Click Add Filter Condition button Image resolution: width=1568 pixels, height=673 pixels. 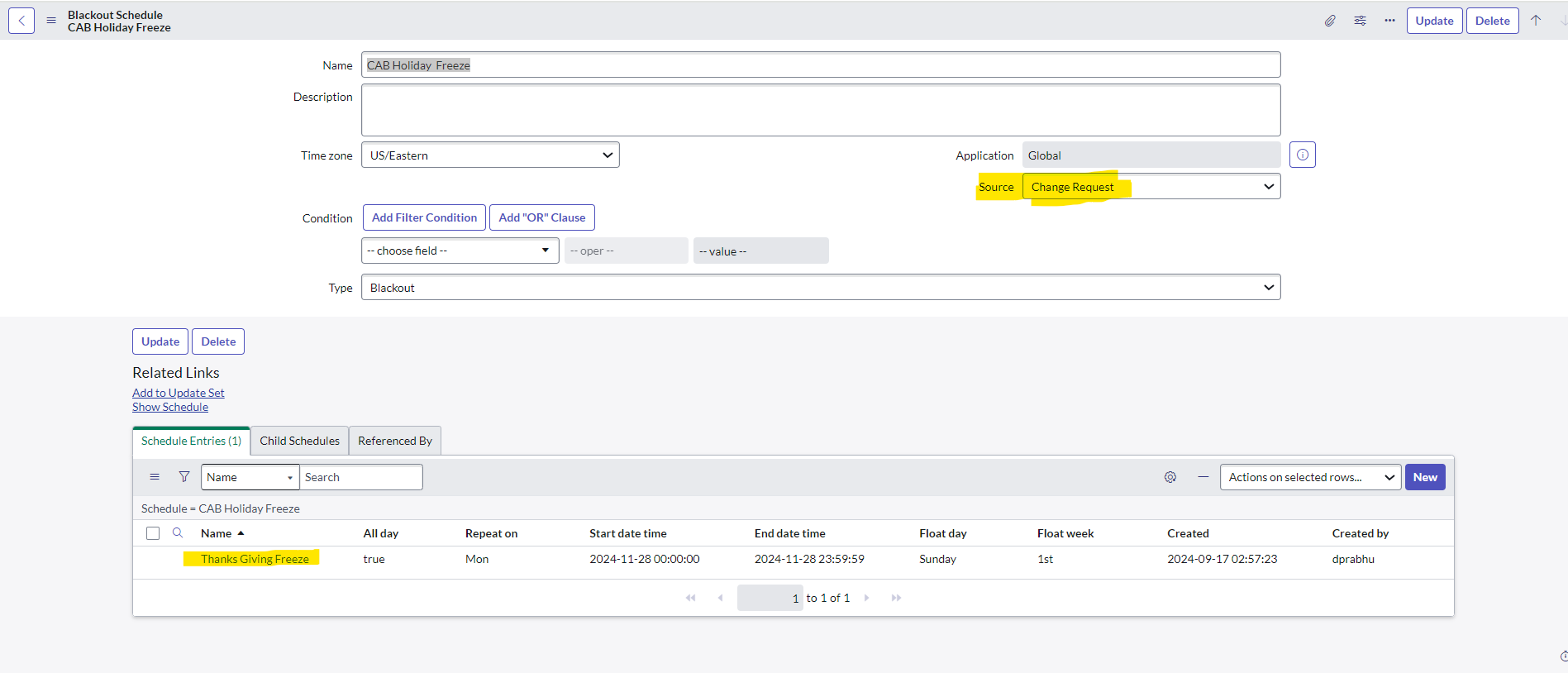tap(424, 217)
